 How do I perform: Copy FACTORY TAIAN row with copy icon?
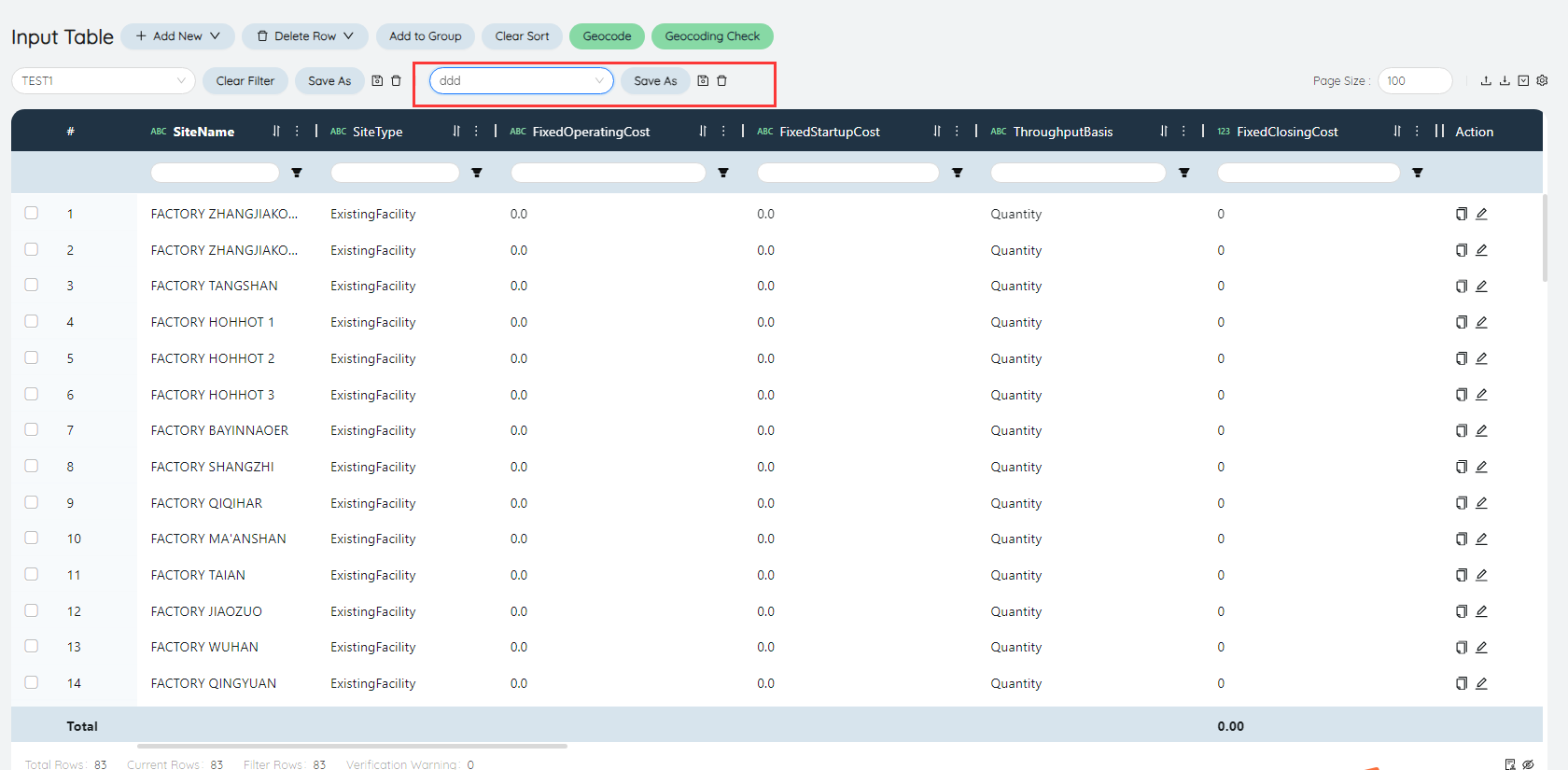coord(1462,575)
